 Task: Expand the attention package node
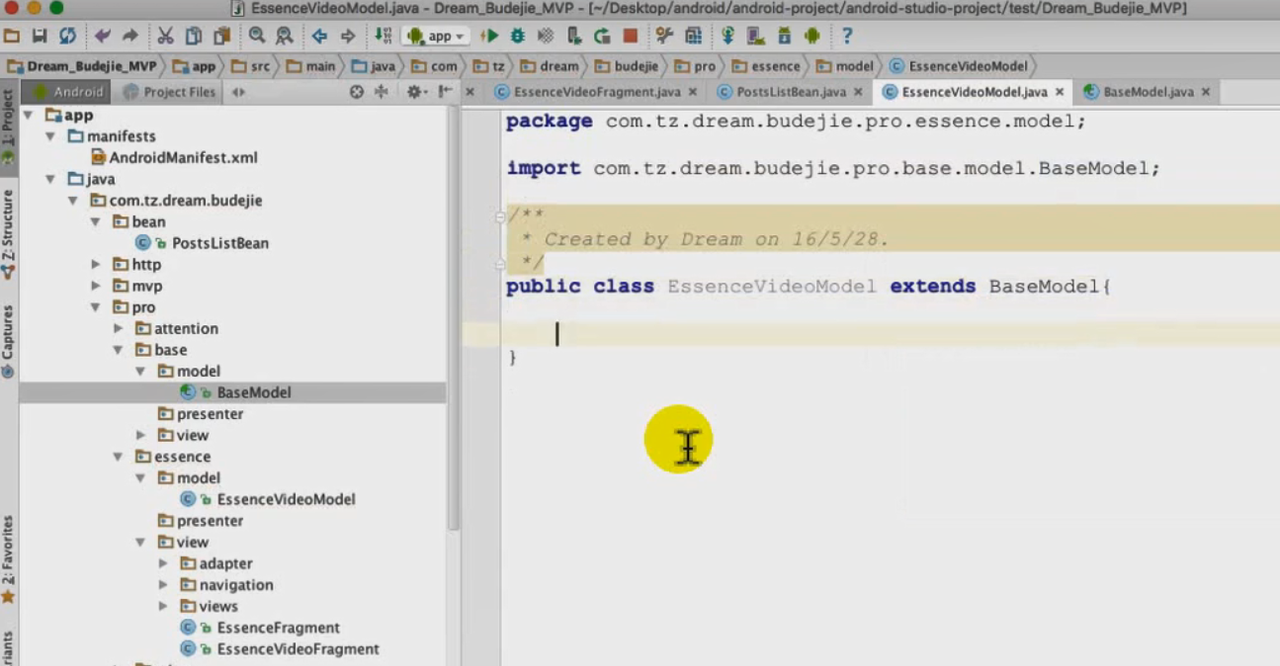pos(118,329)
